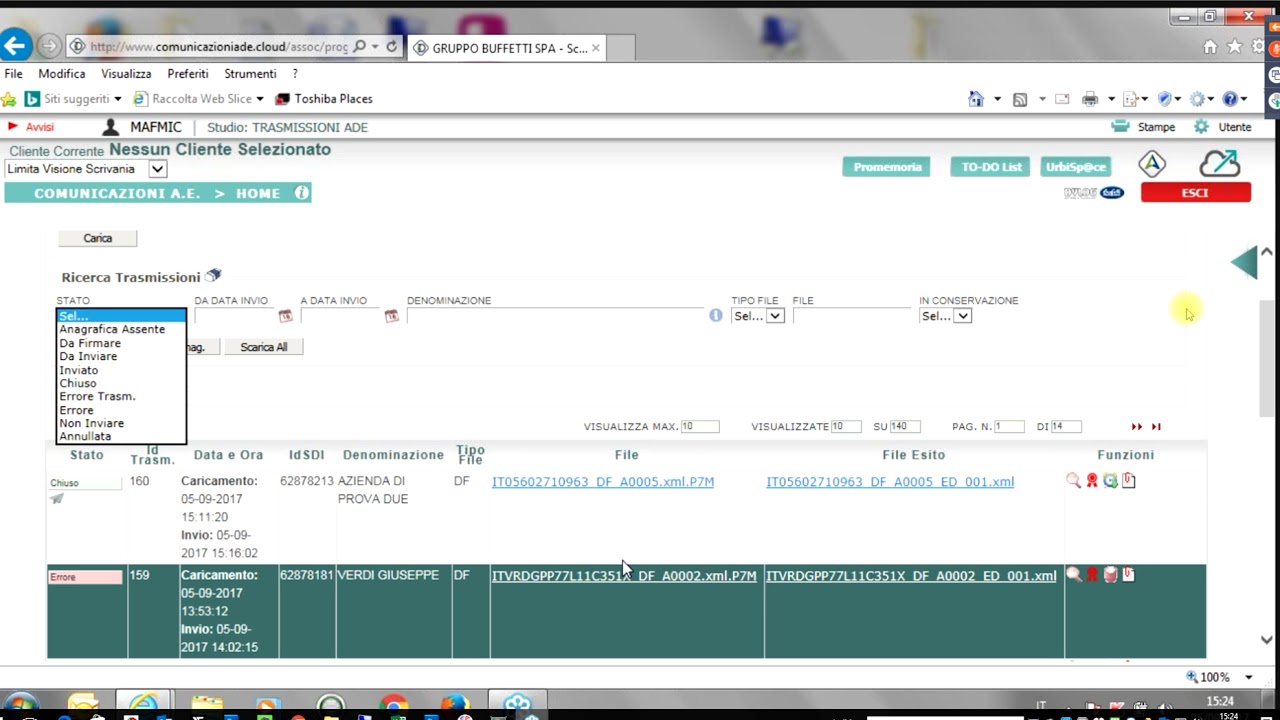Click document clip icon in row 160
Image resolution: width=1280 pixels, height=720 pixels.
point(1128,481)
